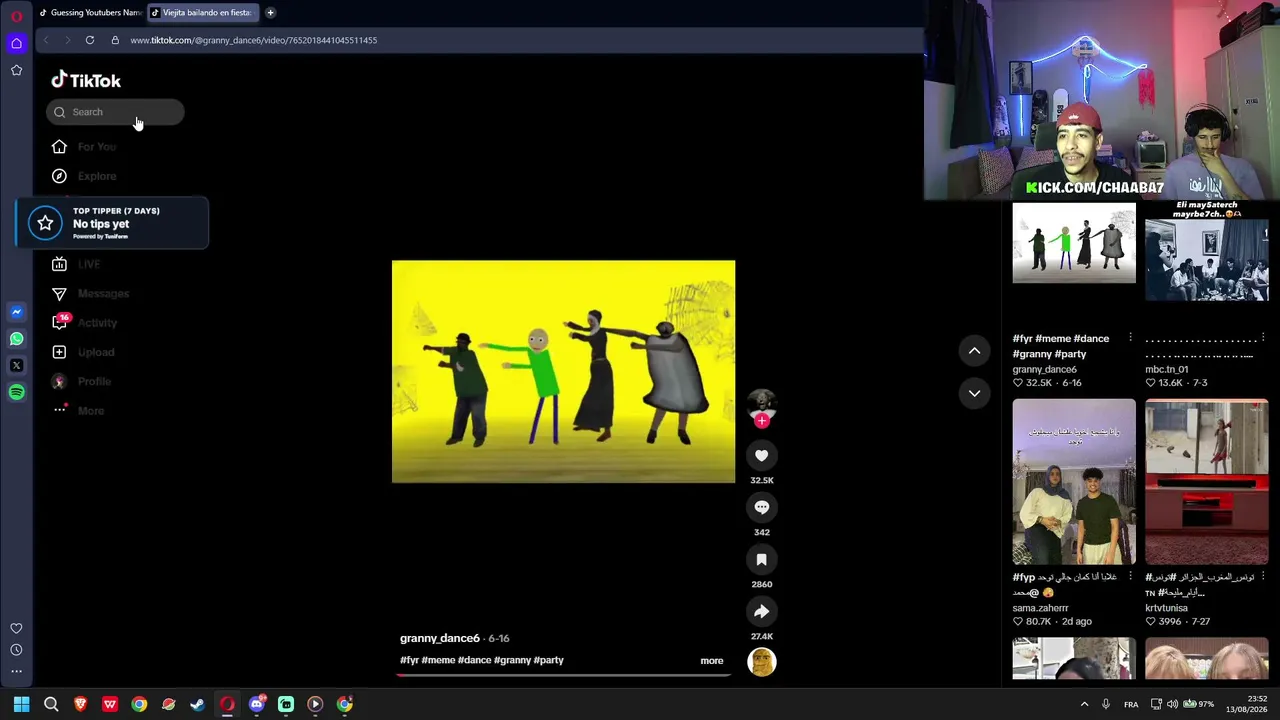
Task: Open the #meme hashtag in the caption
Action: [x=438, y=660]
